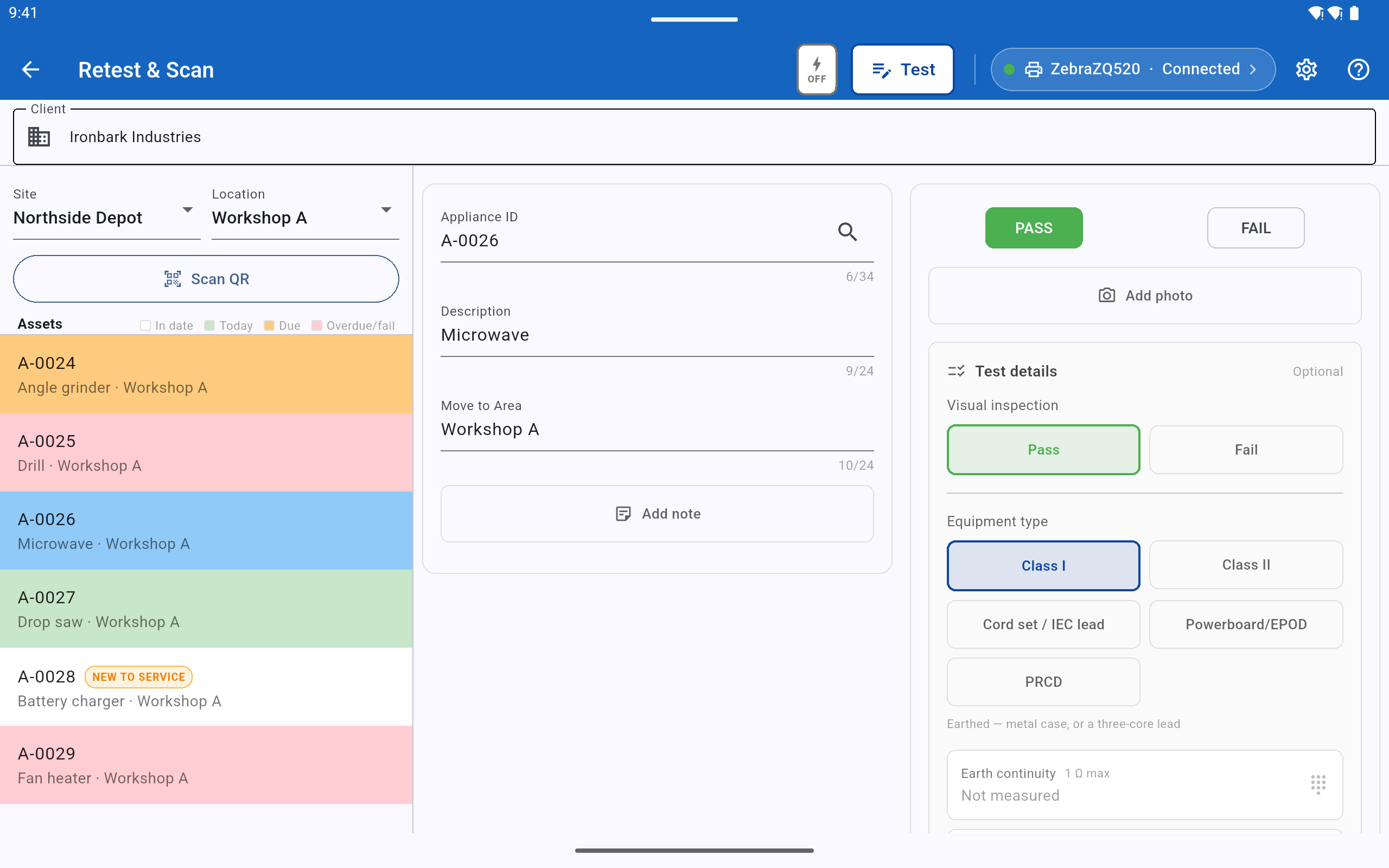Set Visual inspection to Pass

coord(1043,450)
